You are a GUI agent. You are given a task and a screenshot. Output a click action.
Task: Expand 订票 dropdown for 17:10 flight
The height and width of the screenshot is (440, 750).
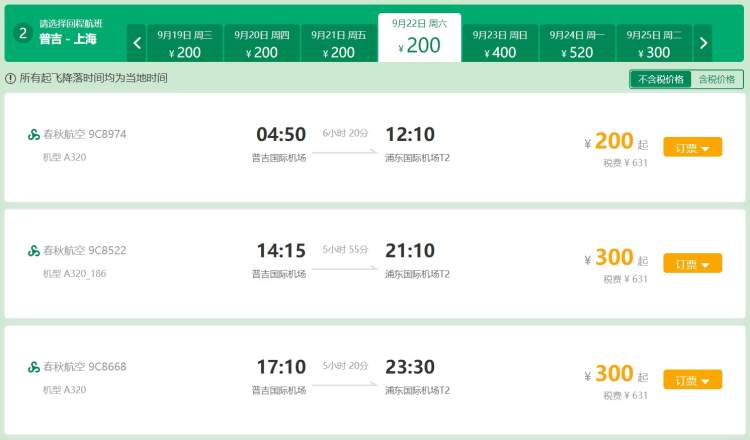click(692, 380)
